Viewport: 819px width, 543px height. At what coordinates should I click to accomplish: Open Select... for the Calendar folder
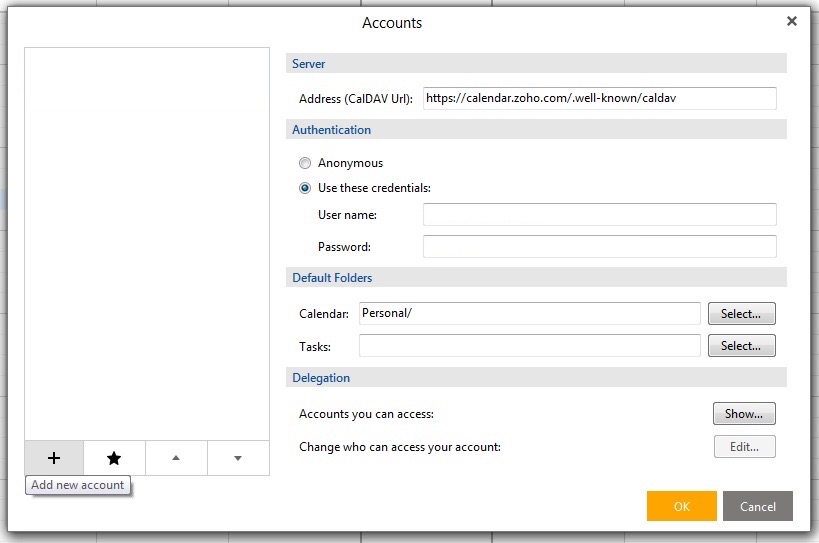tap(741, 314)
